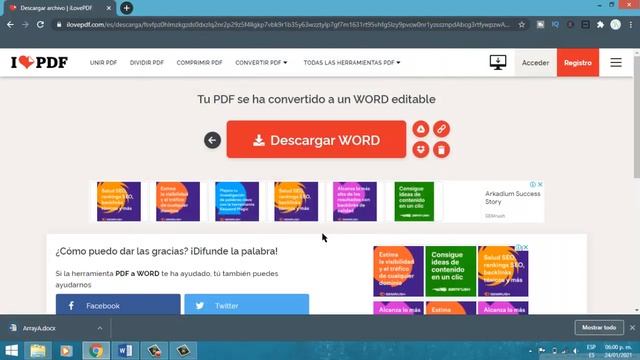This screenshot has width=640, height=360.
Task: Open the Chrome profile avatar
Action: 616,24
